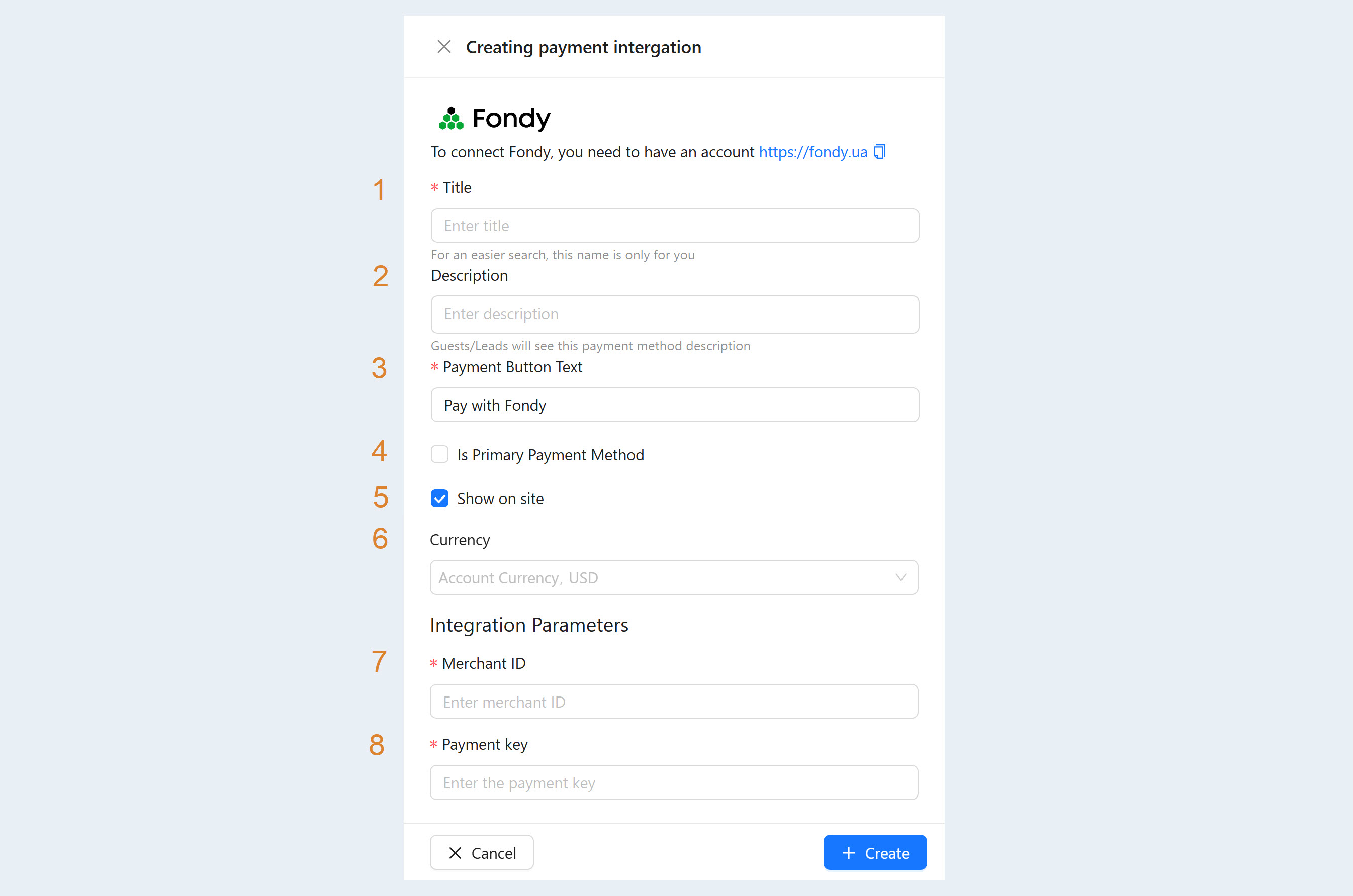Click the blue Create button

(x=875, y=853)
